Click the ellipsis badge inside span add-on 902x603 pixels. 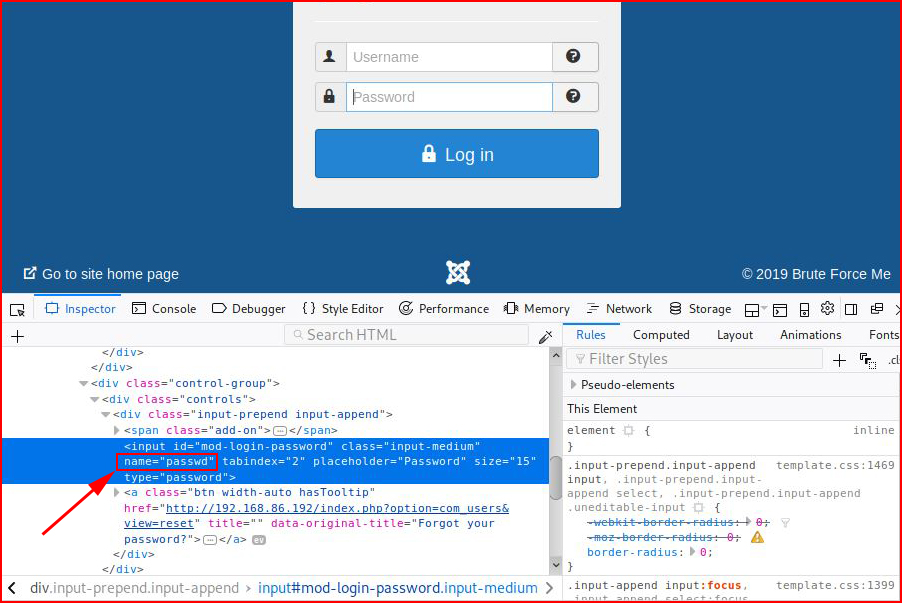click(x=280, y=431)
